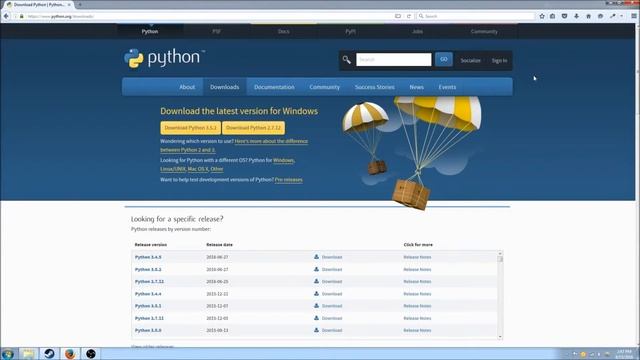Bookmark this page with star icon
The image size is (640, 360).
click(x=542, y=16)
